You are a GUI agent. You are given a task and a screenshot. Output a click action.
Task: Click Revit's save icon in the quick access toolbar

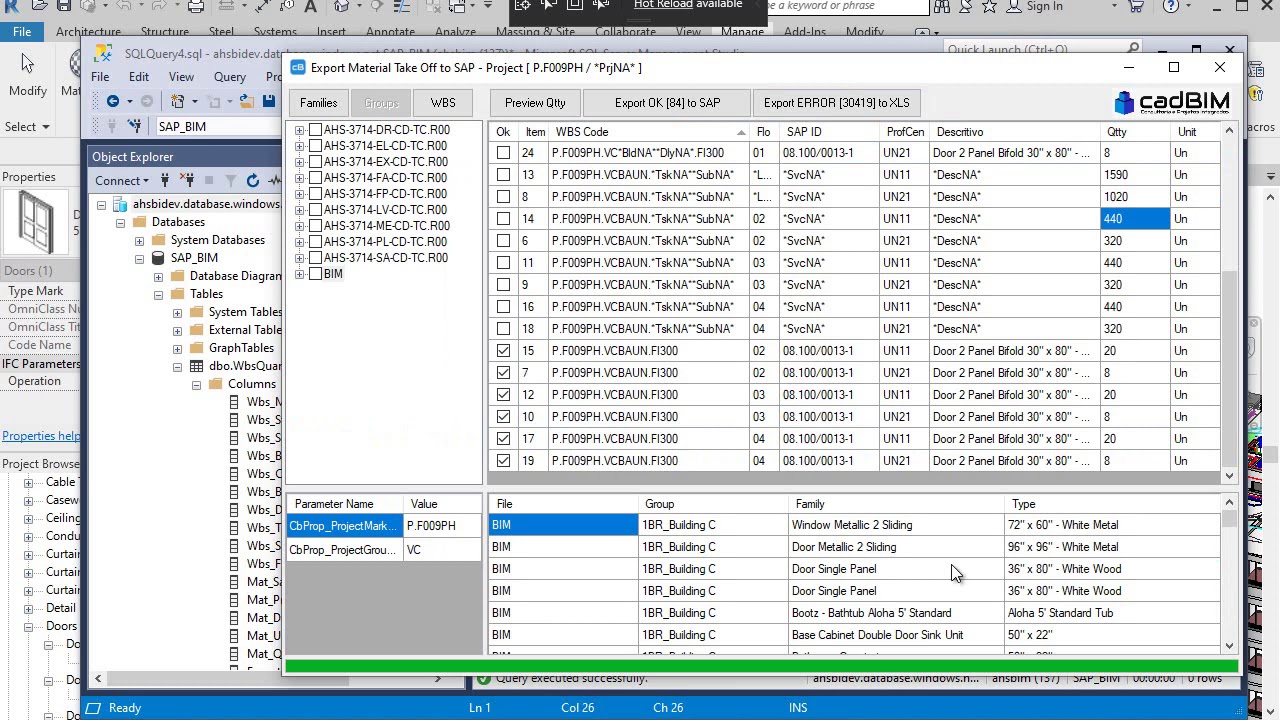pyautogui.click(x=63, y=6)
